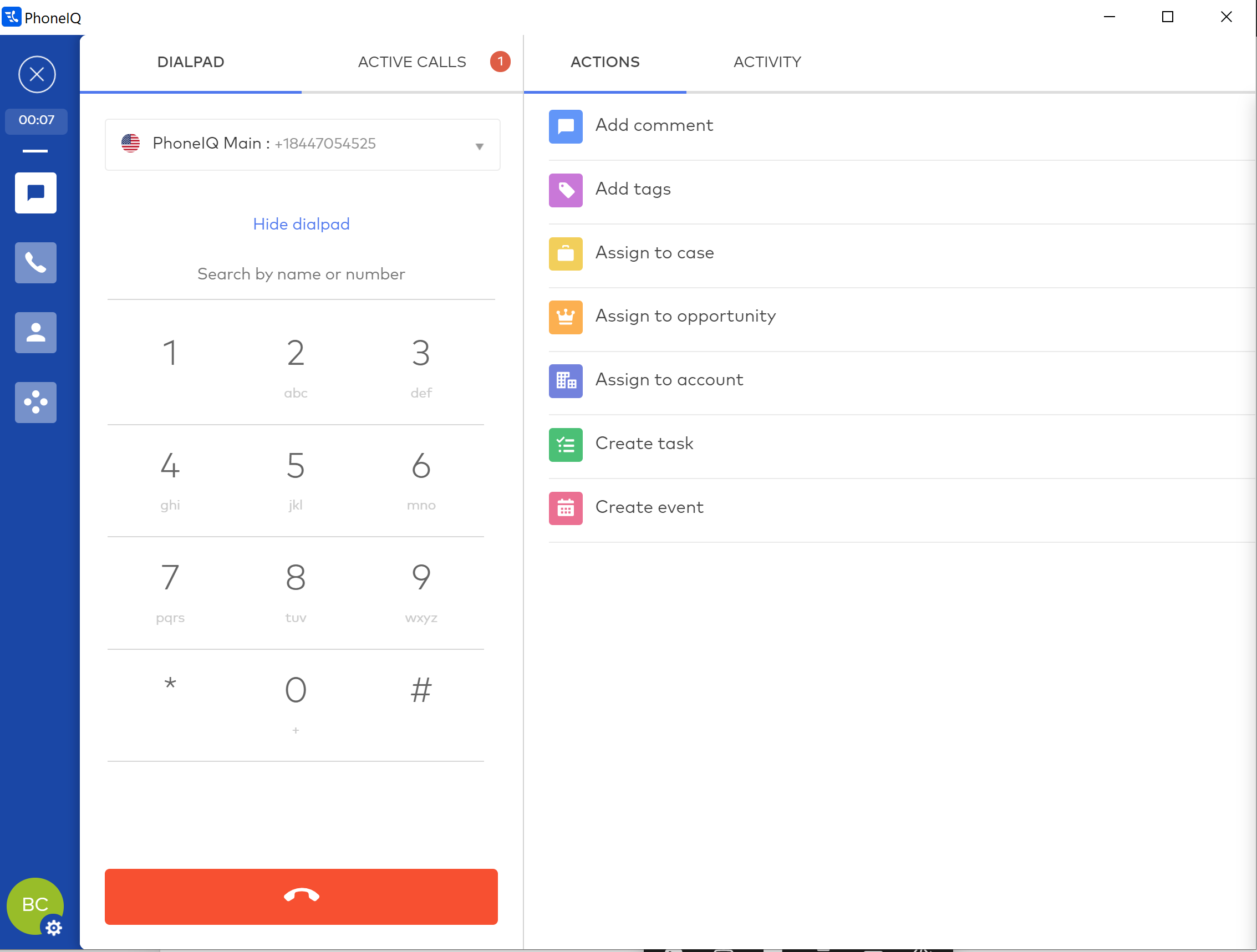Select the Create event action text
The image size is (1257, 952).
click(649, 507)
